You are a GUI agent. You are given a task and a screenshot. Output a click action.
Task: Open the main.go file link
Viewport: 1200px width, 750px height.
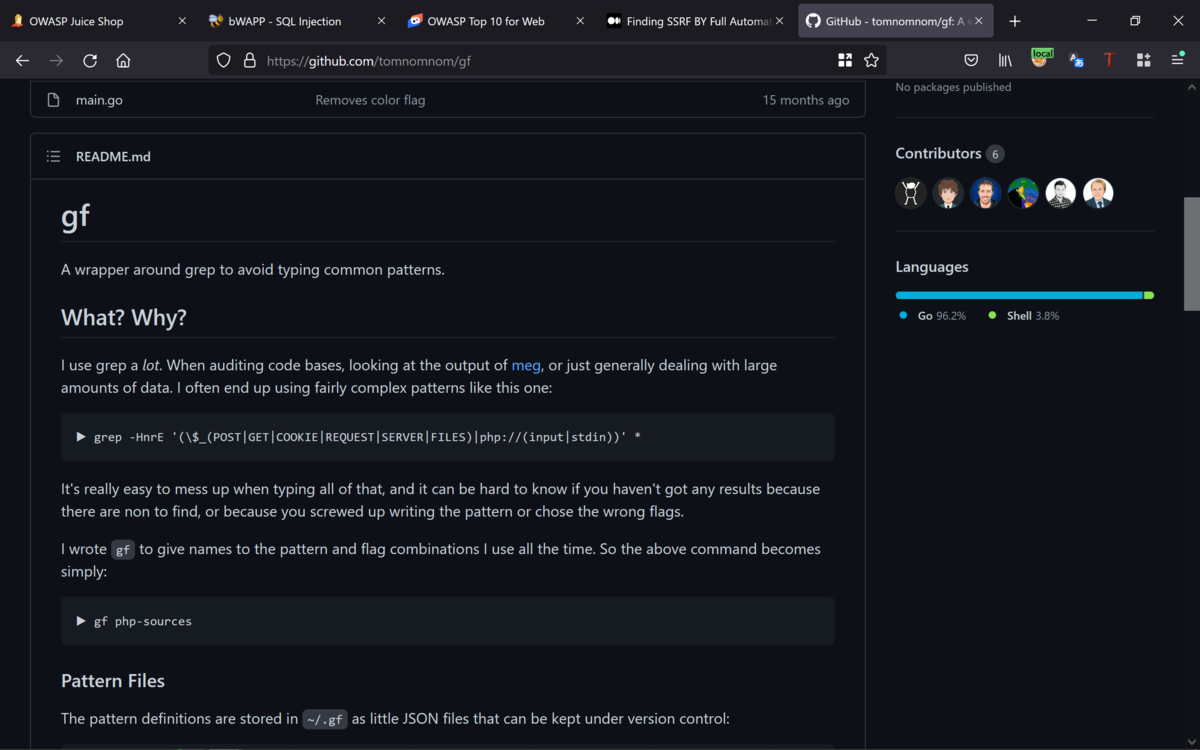99,100
